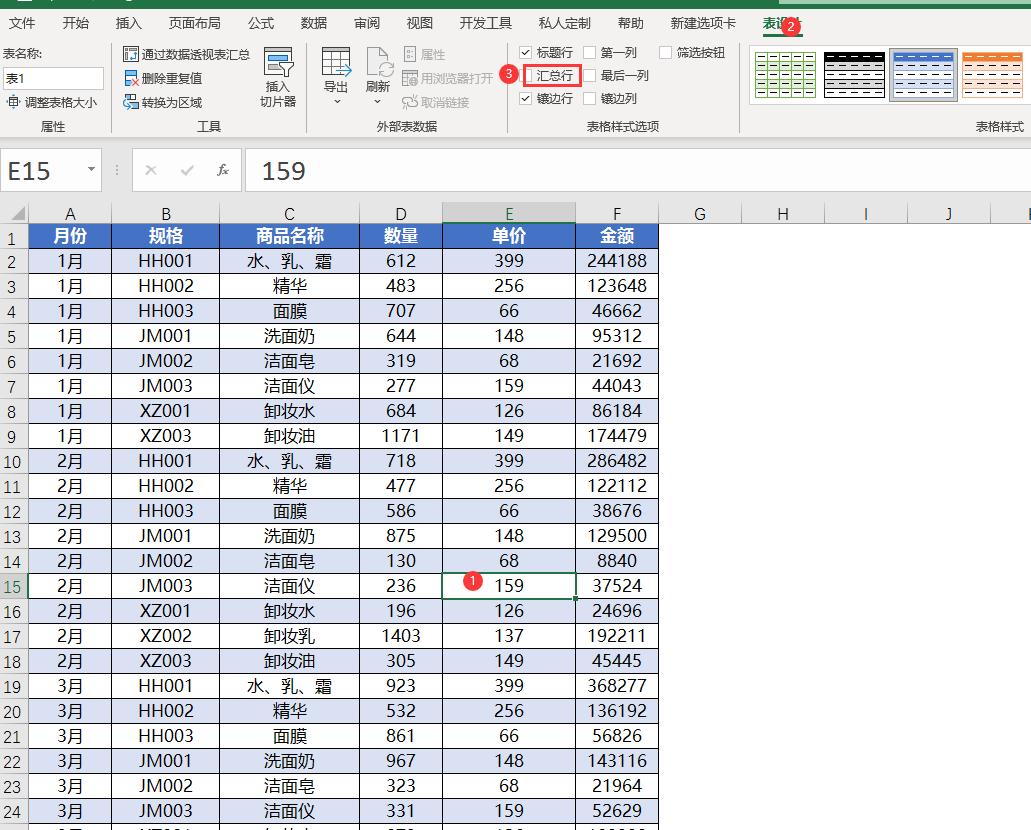
Task: Click cell containing 1403
Action: (401, 636)
